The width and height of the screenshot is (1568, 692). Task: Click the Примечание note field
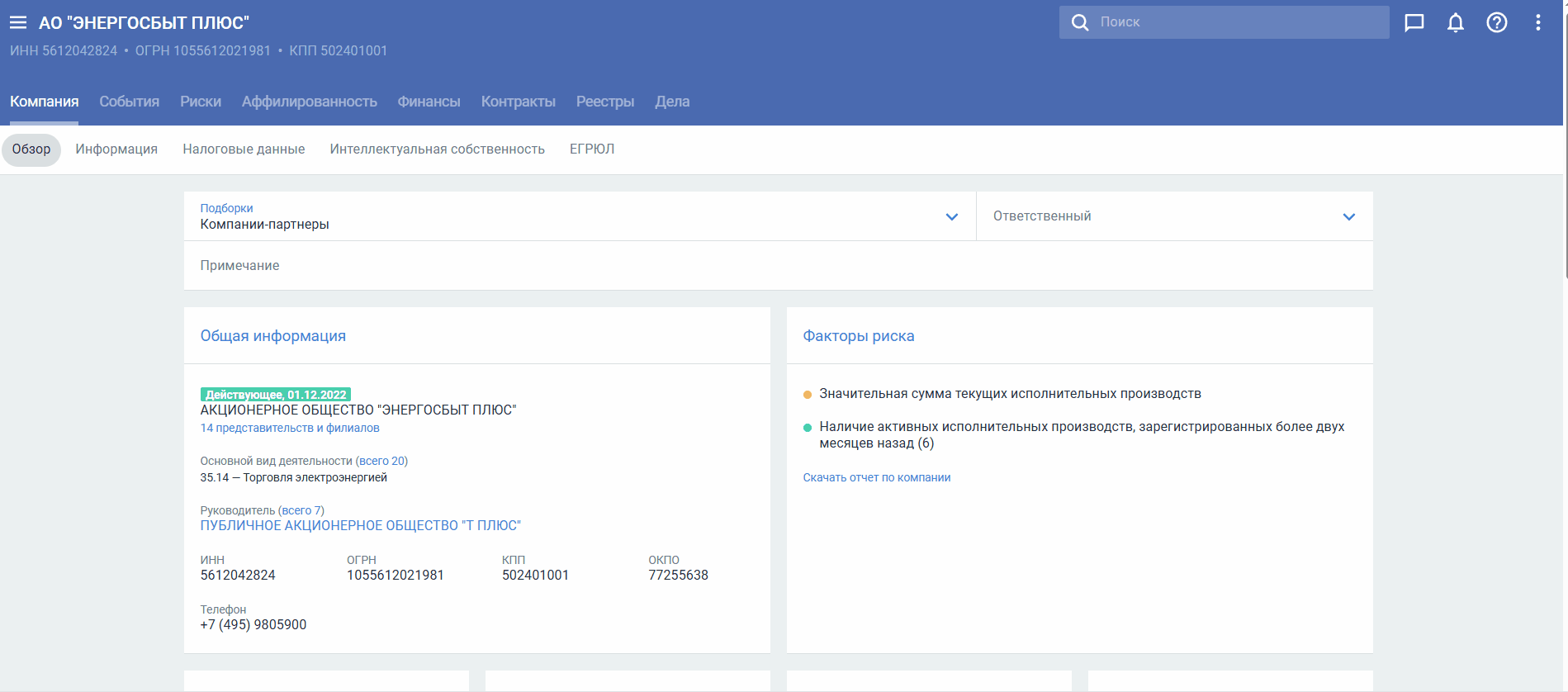776,266
